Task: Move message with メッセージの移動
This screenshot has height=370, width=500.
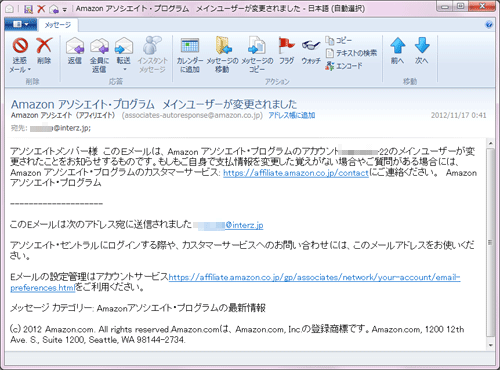Action: coord(222,55)
